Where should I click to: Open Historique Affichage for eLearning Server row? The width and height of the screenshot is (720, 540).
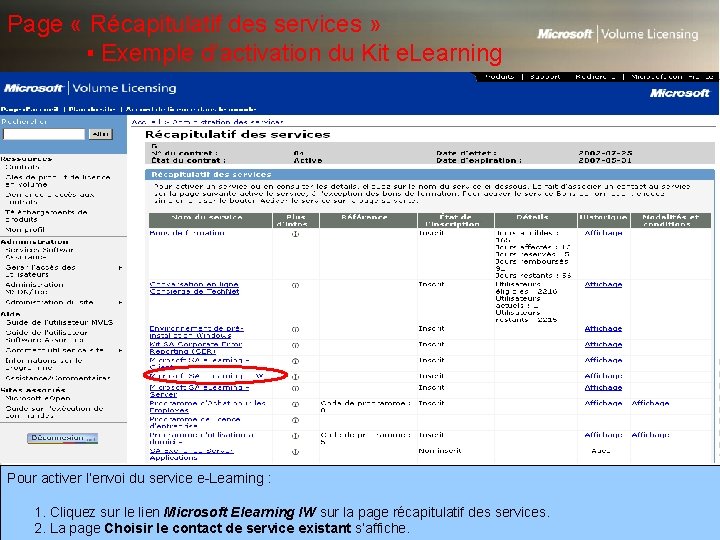pyautogui.click(x=603, y=388)
